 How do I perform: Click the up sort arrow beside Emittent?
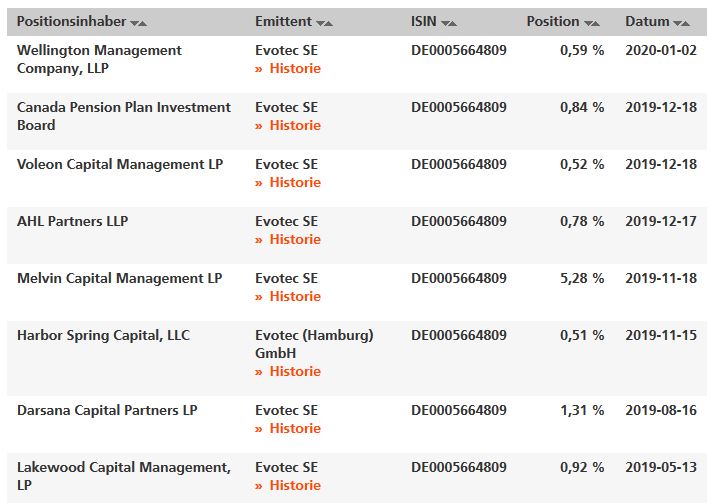coord(329,23)
